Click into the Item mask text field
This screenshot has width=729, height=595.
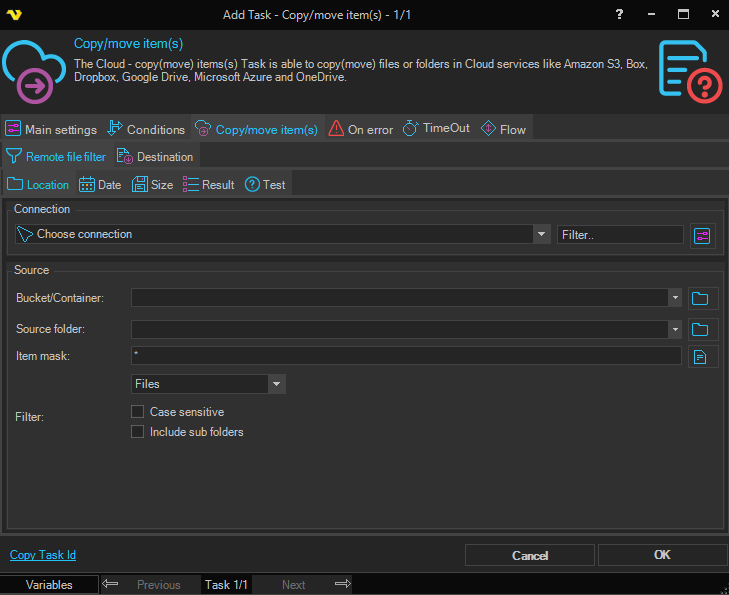[x=405, y=356]
